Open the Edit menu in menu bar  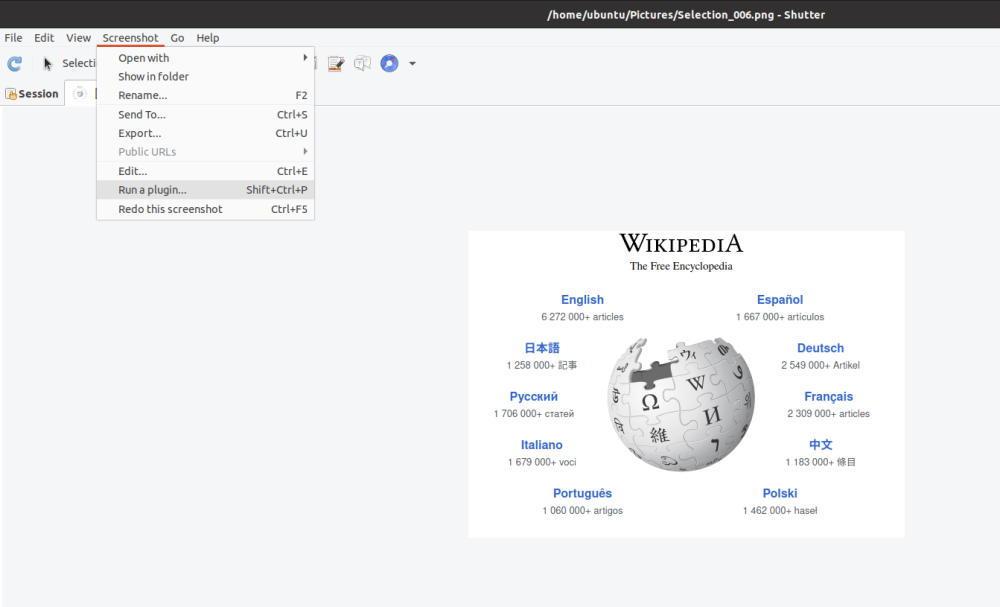(44, 38)
